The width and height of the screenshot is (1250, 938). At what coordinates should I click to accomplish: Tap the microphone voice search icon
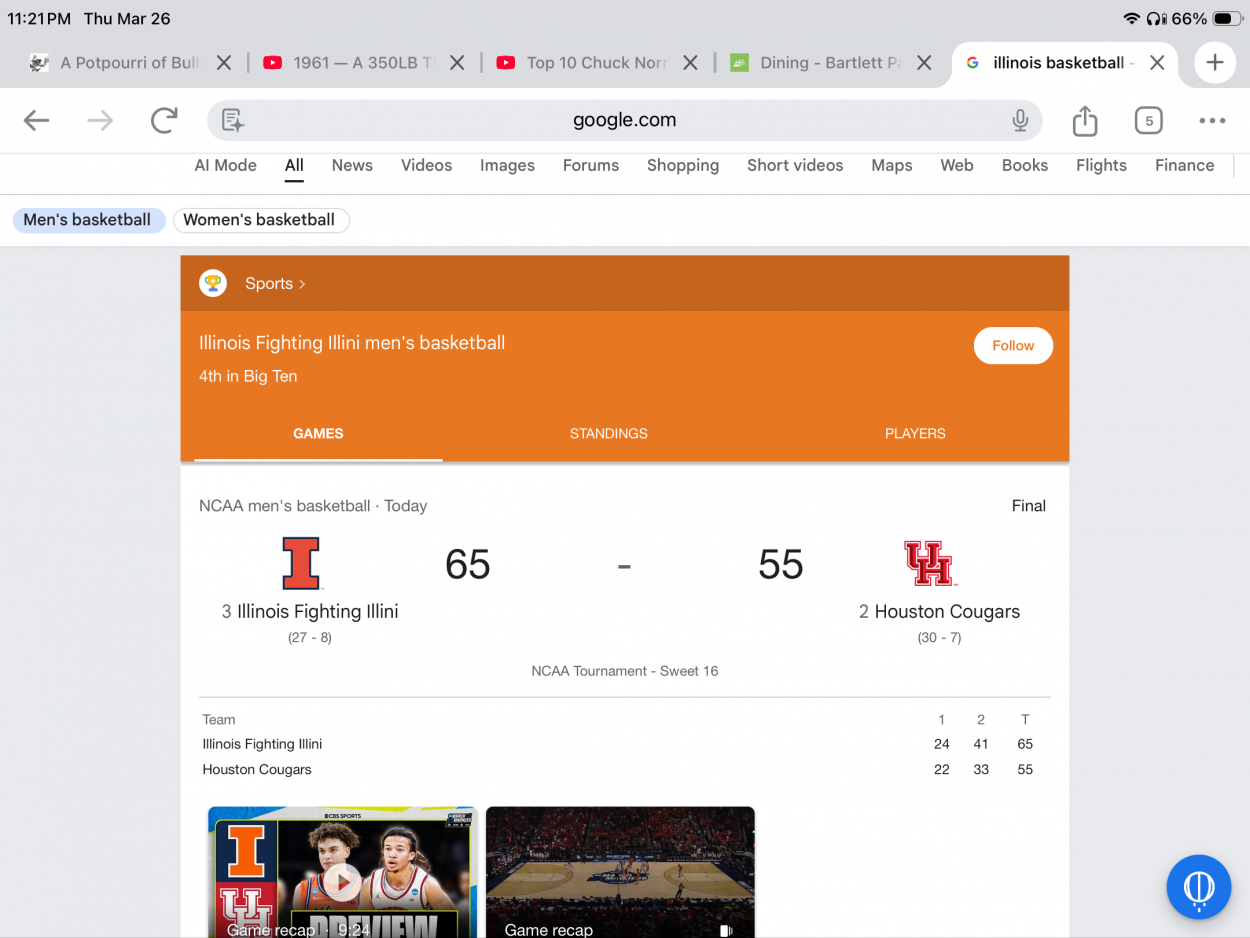pyautogui.click(x=1020, y=121)
